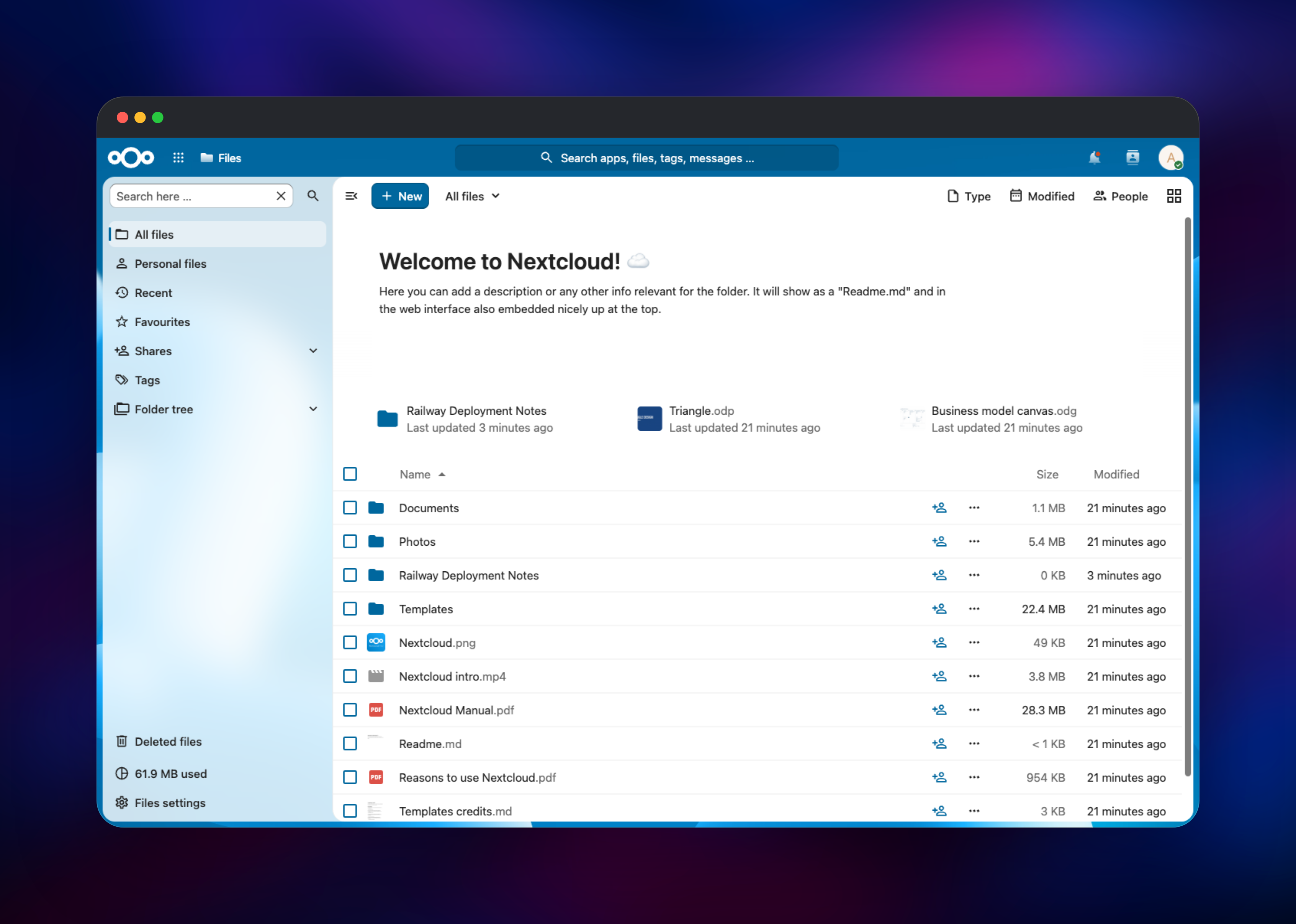Open Reasons to use Nextcloud.pdf file
The image size is (1296, 924).
[477, 777]
